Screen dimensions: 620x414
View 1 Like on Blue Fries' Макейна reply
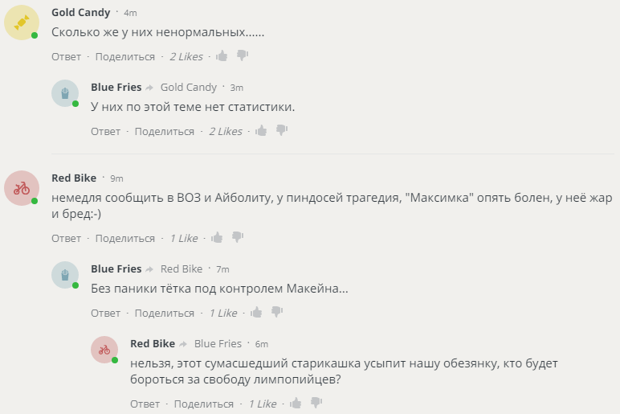[223, 313]
